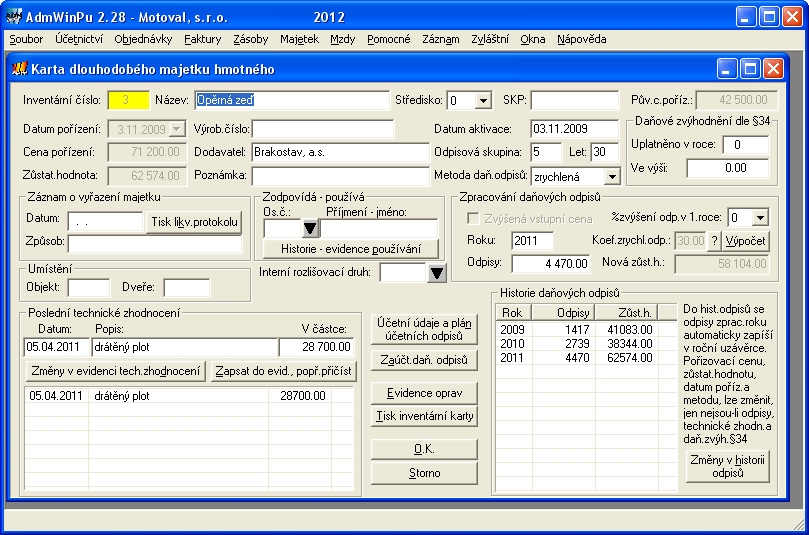Click the black arrow next to Os.č. field
The height and width of the screenshot is (535, 809).
coord(310,228)
